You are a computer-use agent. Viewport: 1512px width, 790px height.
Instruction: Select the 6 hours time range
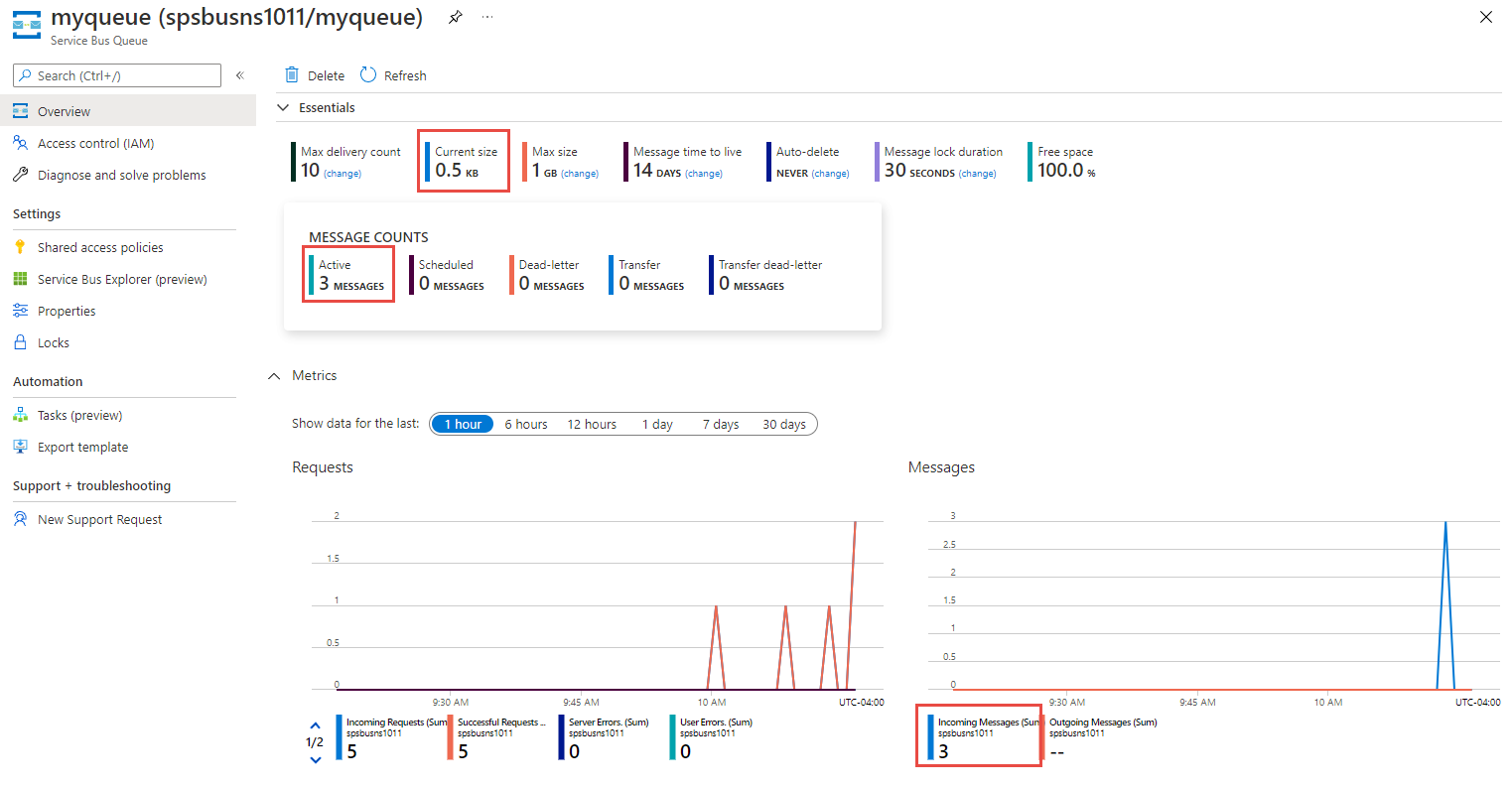[x=525, y=424]
